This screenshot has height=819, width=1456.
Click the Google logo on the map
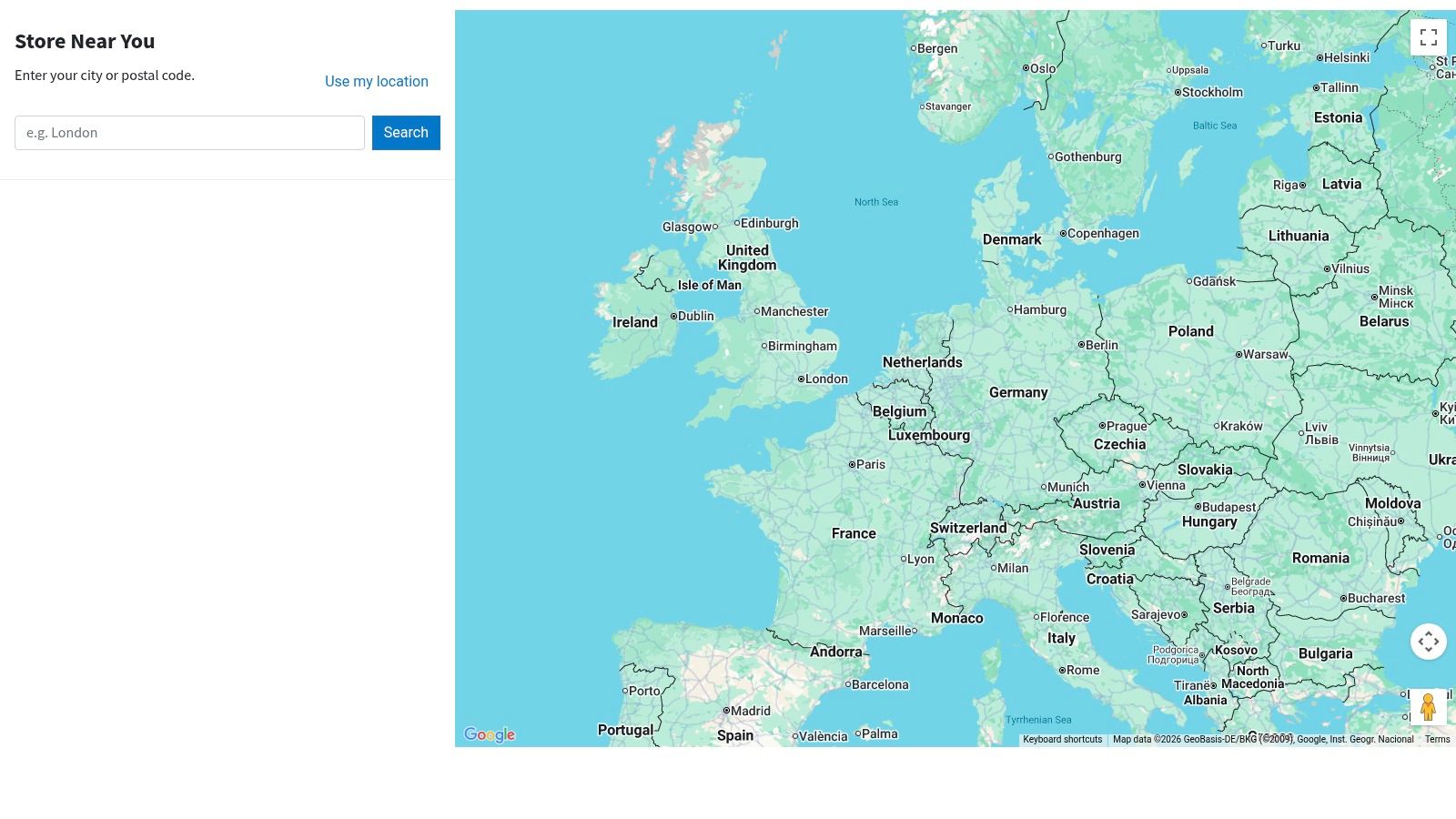coord(489,734)
